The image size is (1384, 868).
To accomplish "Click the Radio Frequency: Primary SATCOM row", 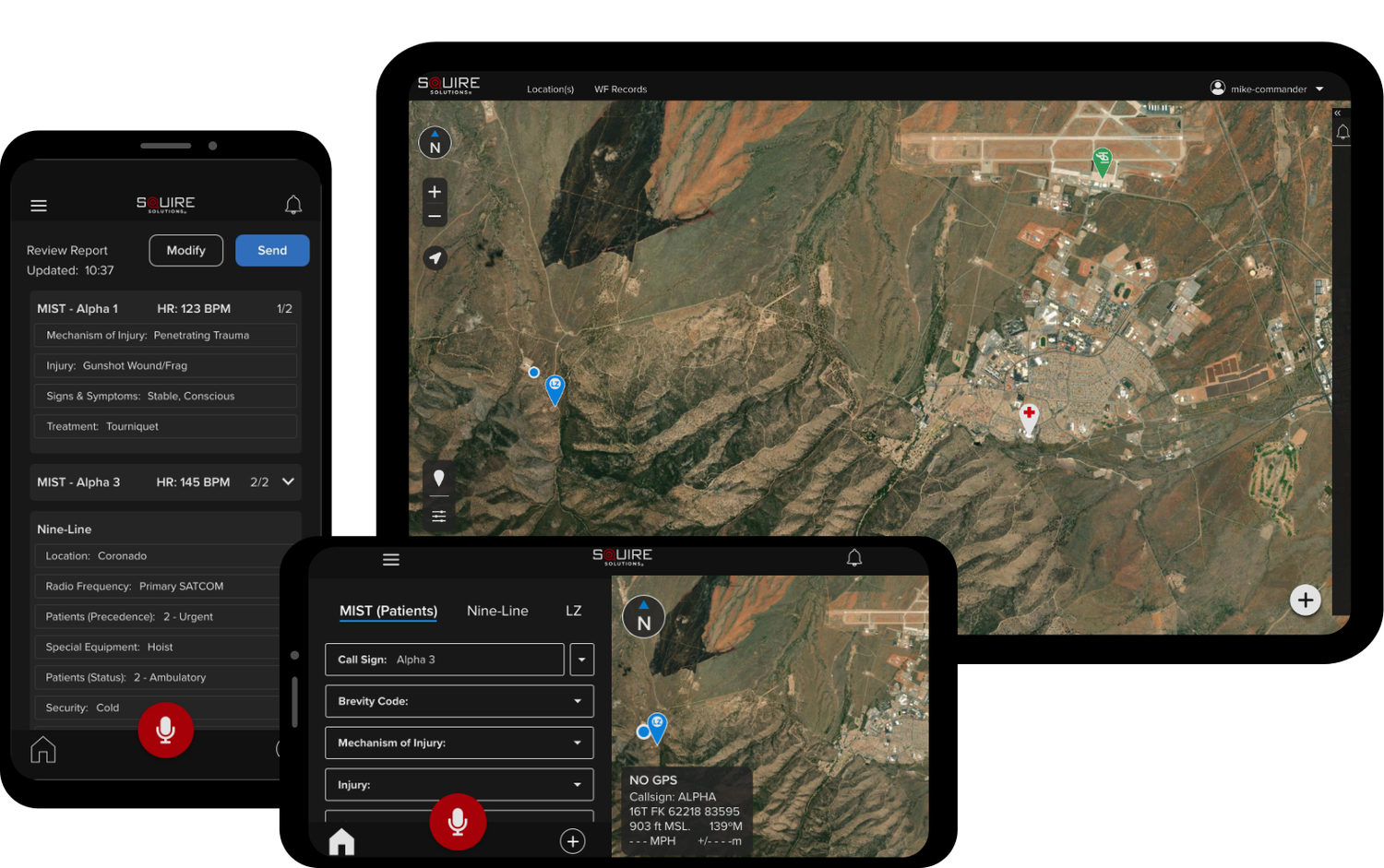I will click(157, 586).
